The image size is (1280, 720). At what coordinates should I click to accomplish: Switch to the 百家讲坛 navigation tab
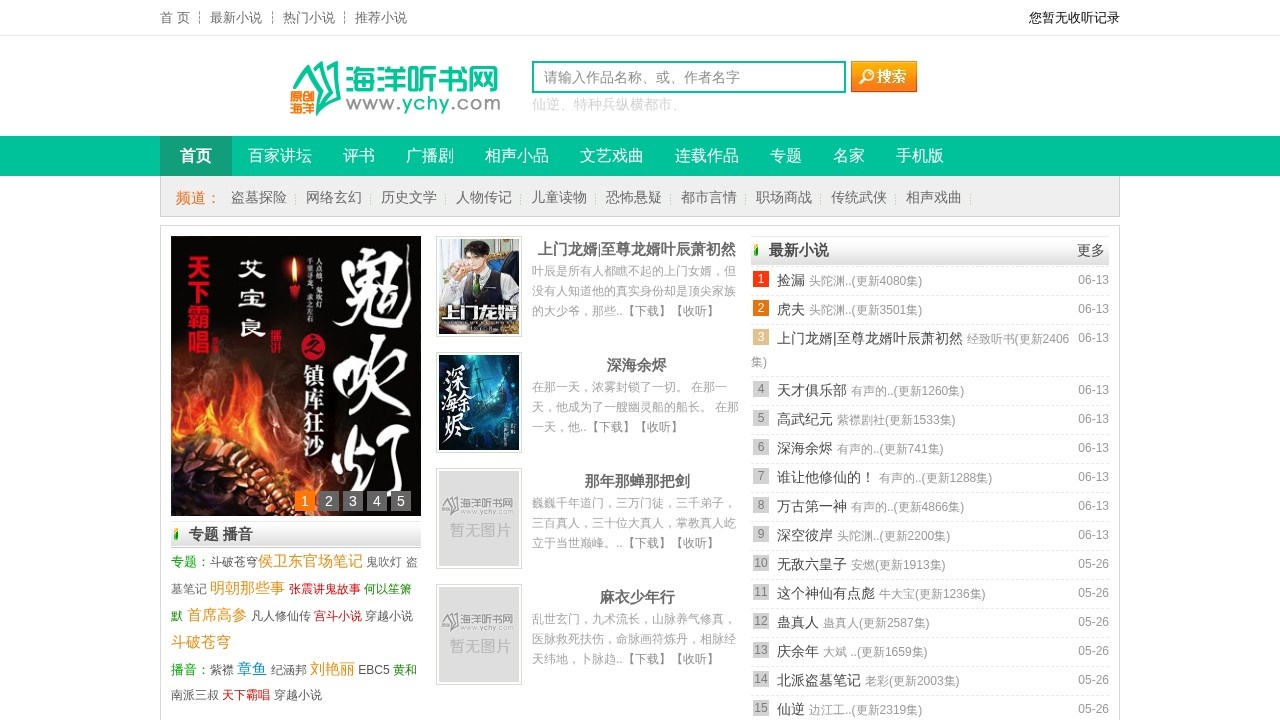279,156
